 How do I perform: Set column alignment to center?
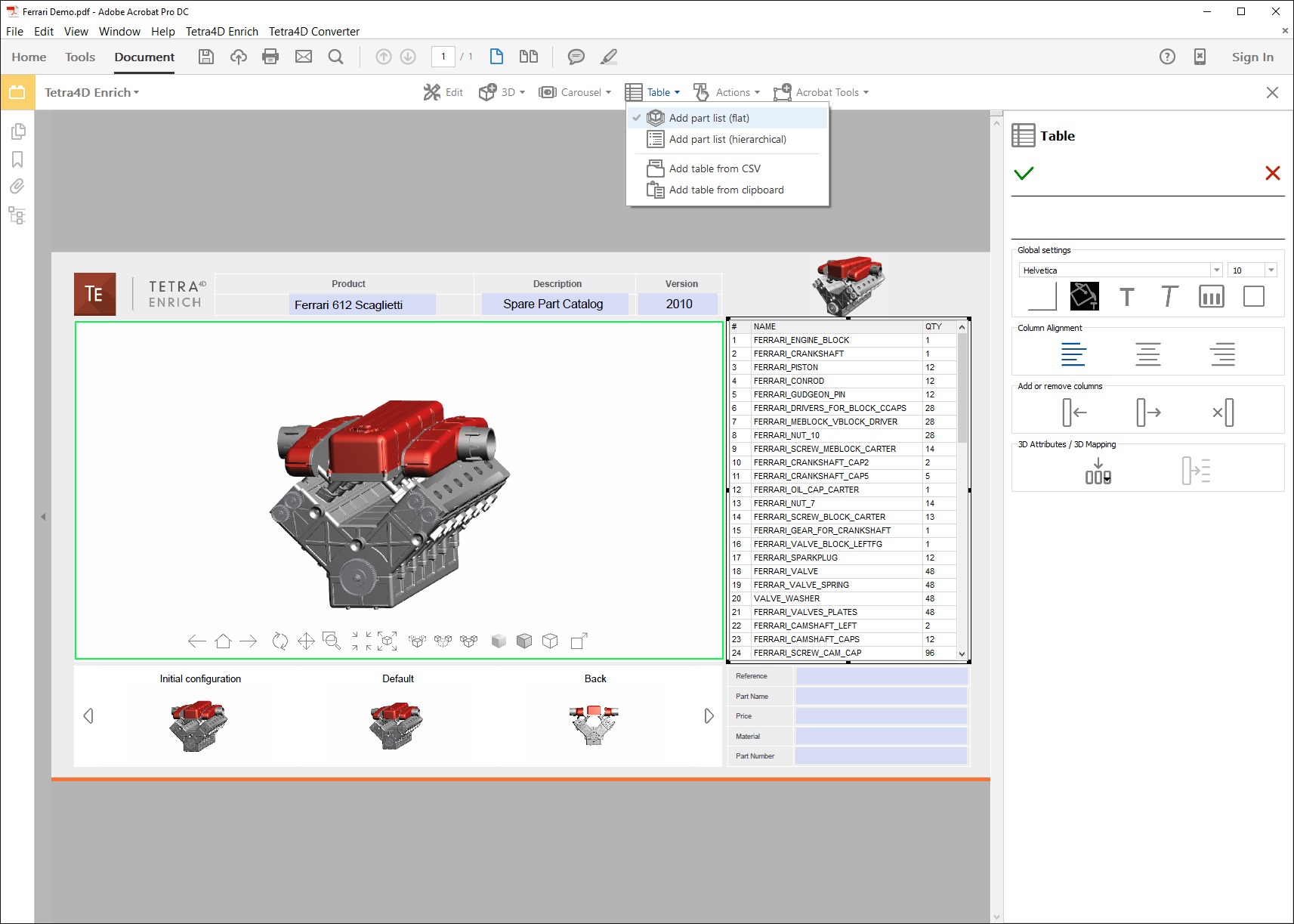pyautogui.click(x=1147, y=354)
